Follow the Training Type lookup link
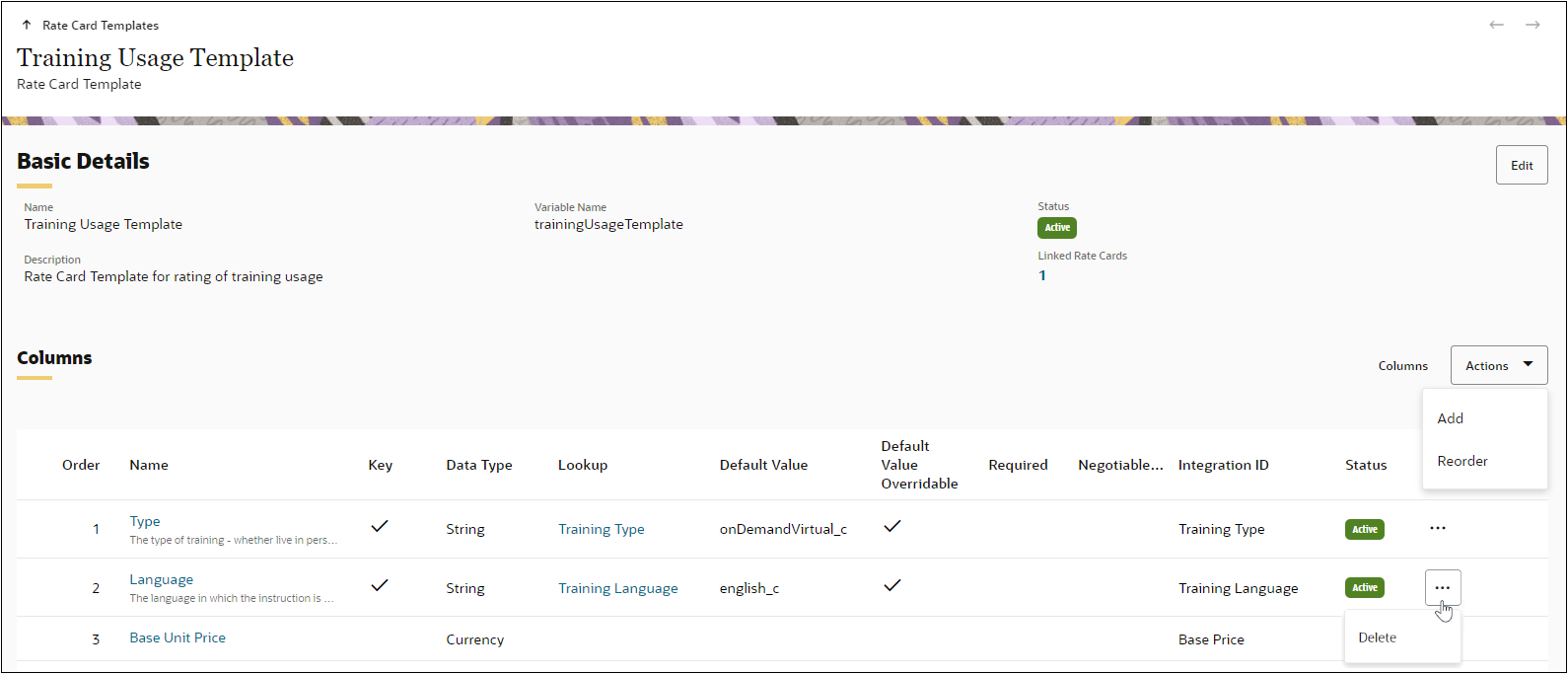 tap(601, 529)
